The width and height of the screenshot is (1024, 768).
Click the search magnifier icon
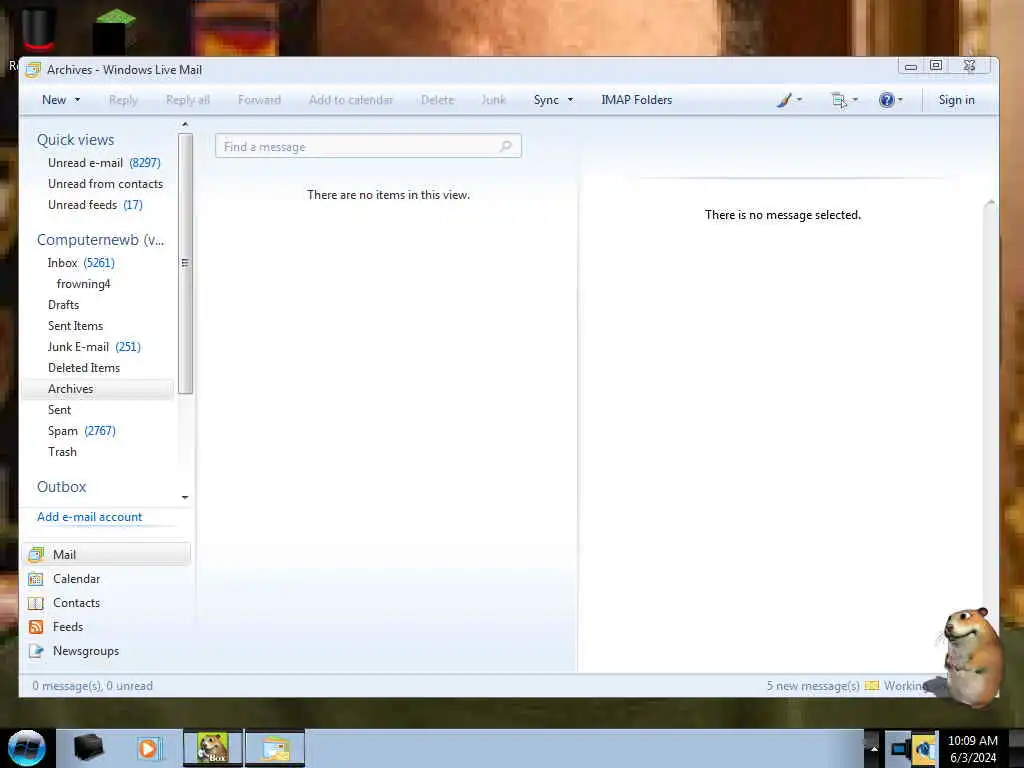coord(505,146)
